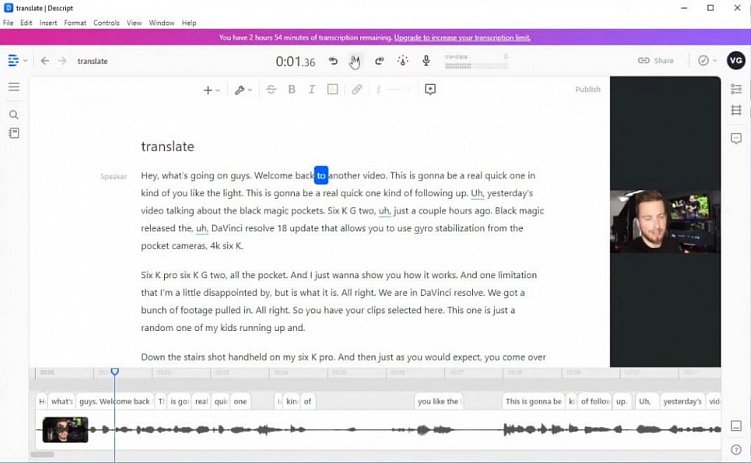Click the timecode display 0:01.36

pyautogui.click(x=296, y=61)
